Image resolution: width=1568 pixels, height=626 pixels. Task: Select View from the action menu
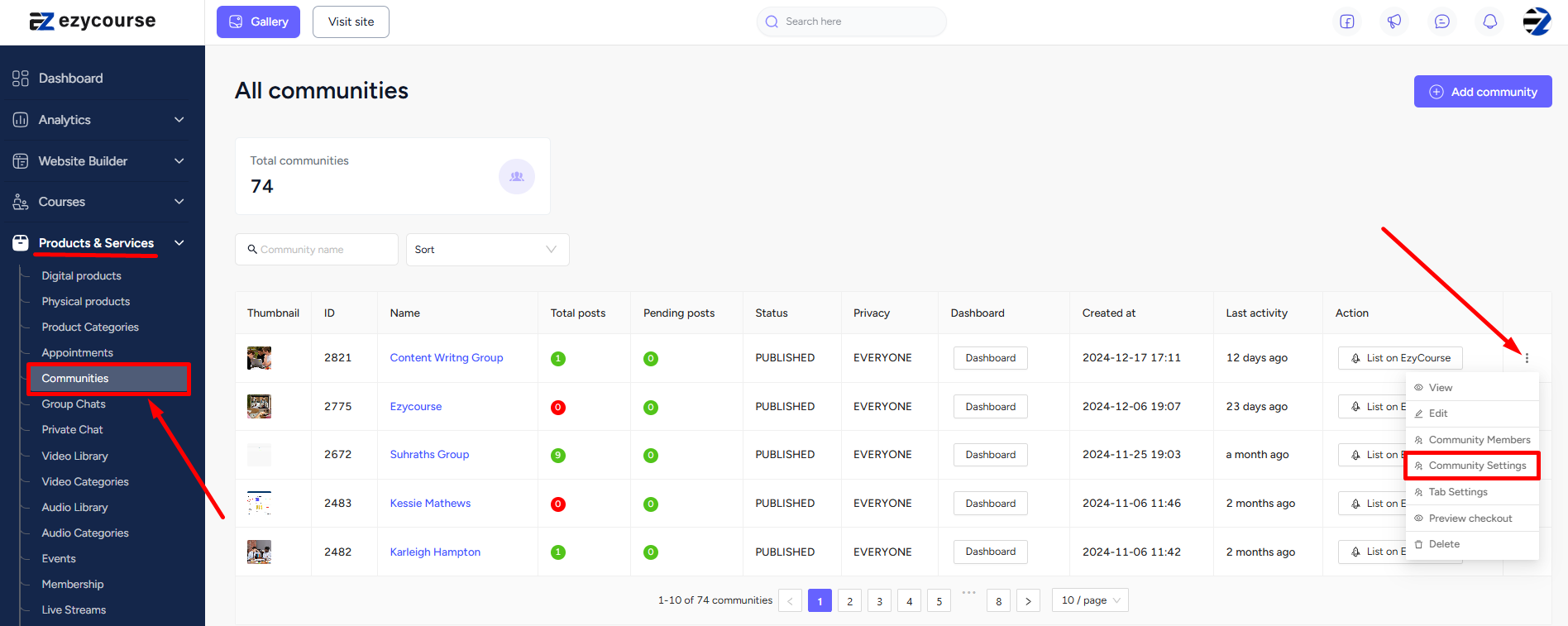pyautogui.click(x=1472, y=388)
